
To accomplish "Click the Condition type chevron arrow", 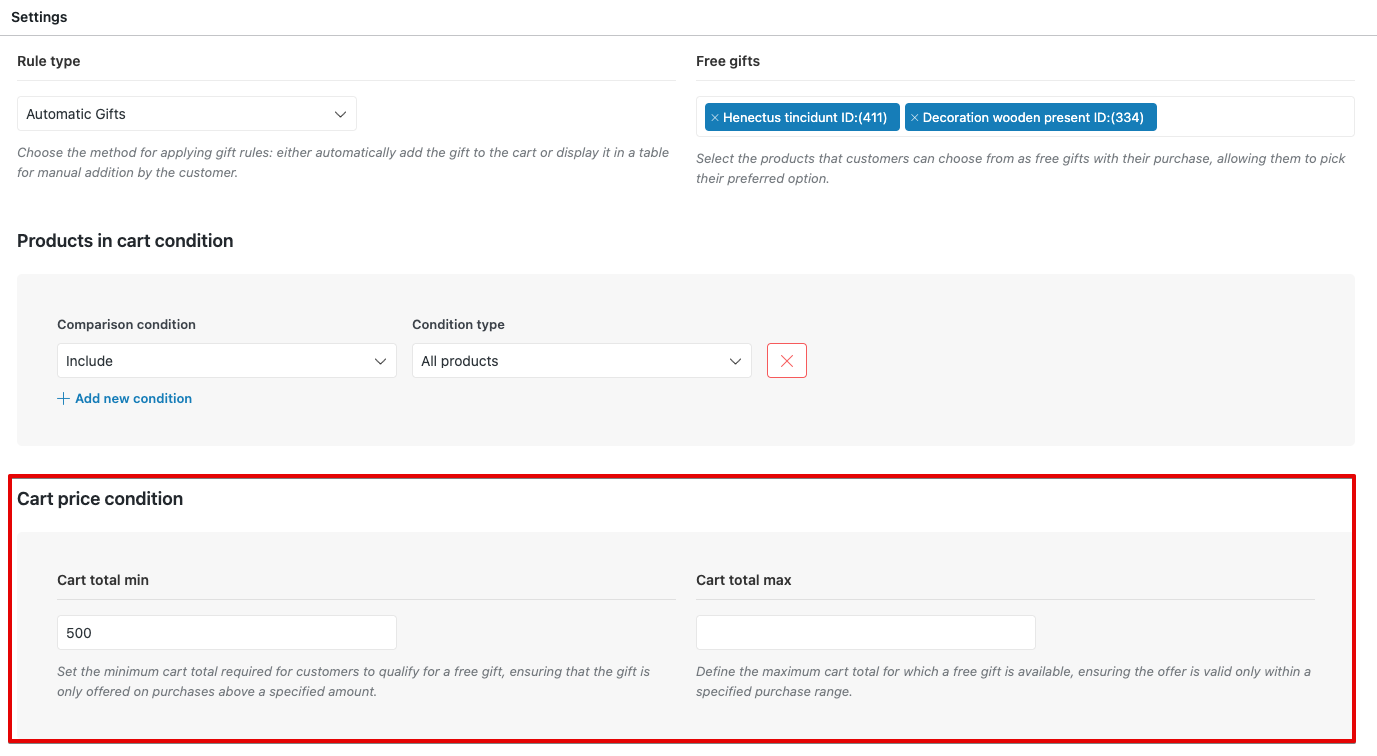I will point(735,361).
